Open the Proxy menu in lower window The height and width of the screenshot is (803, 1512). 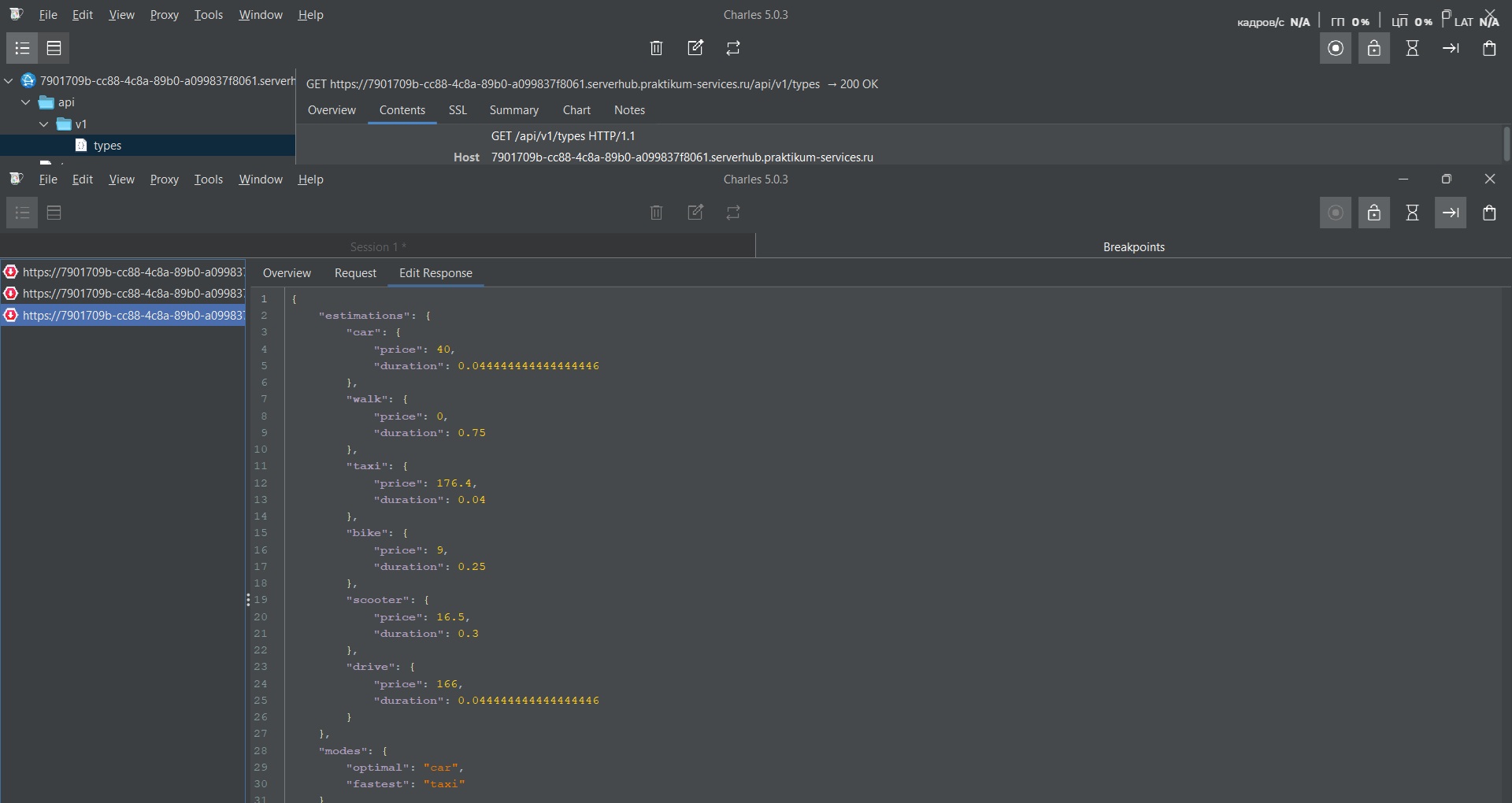164,179
